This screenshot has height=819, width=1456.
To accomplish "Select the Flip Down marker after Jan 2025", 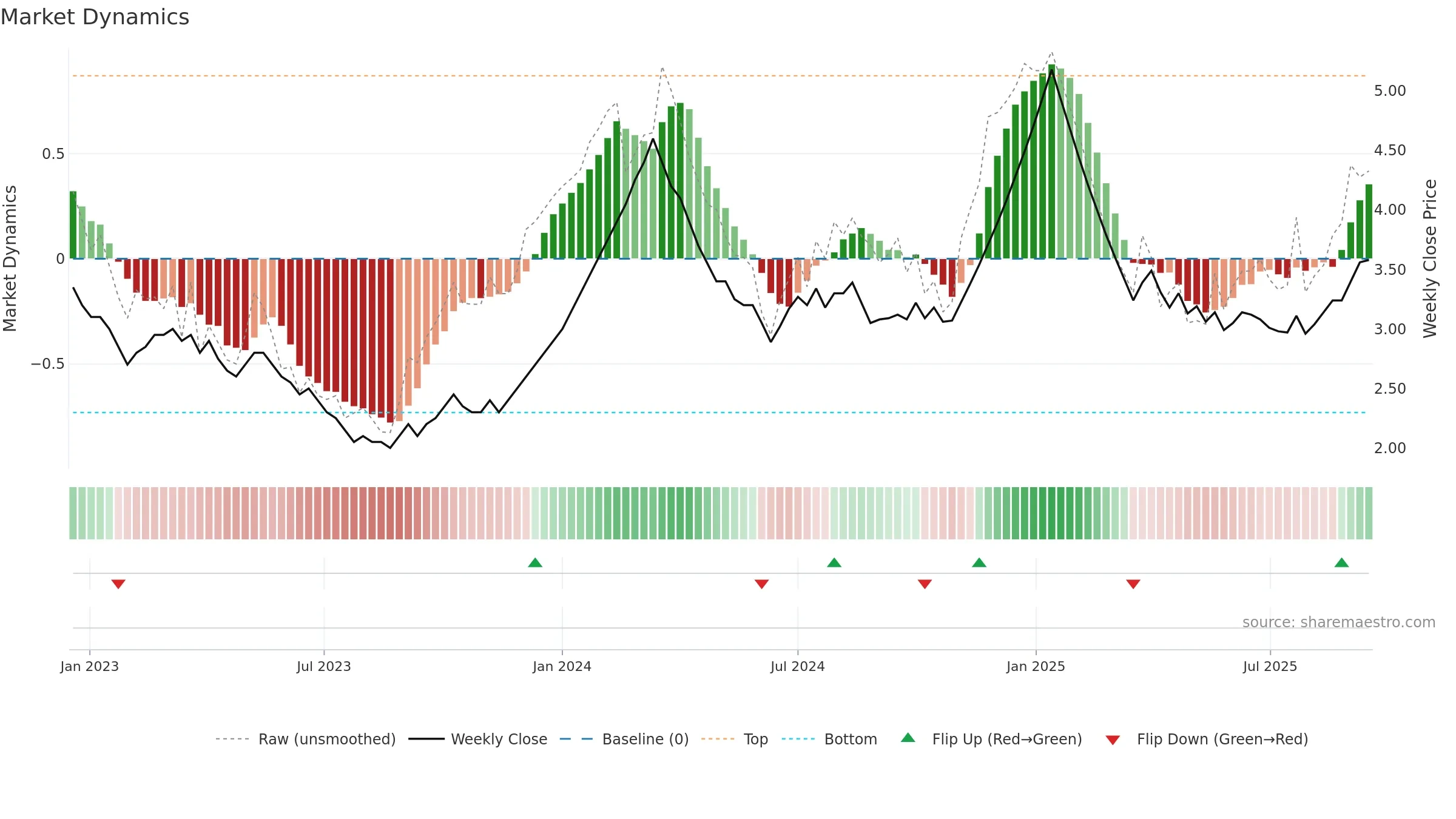I will 1133,584.
